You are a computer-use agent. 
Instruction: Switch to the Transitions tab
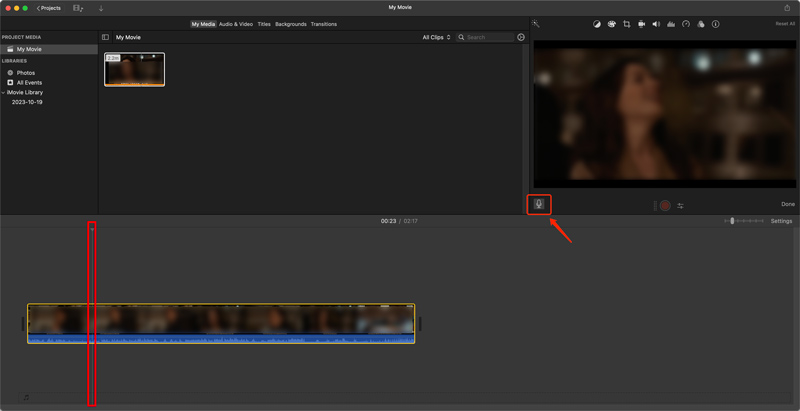tap(323, 24)
